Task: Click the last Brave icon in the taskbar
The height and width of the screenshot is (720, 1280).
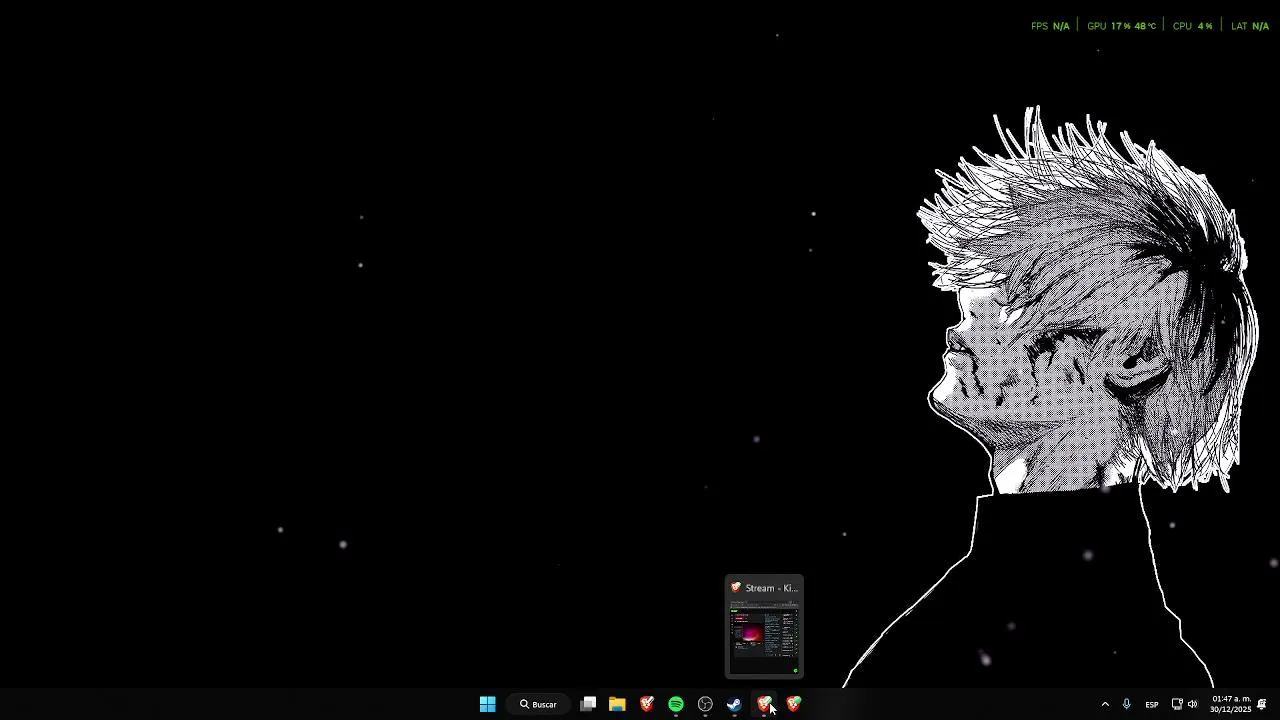Action: click(x=793, y=704)
